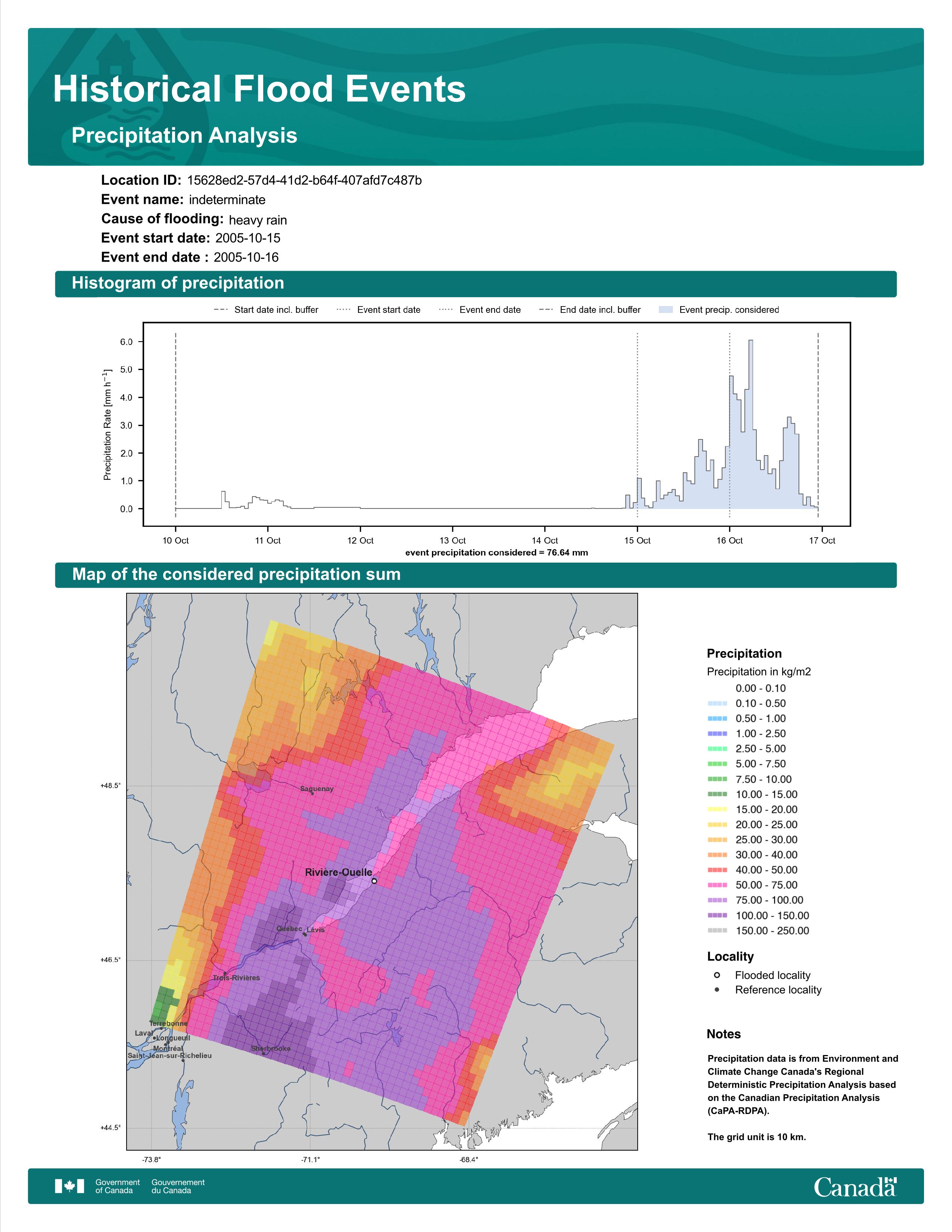Image resolution: width=952 pixels, height=1232 pixels.
Task: Click the Québec reference locality dot
Action: tap(305, 934)
